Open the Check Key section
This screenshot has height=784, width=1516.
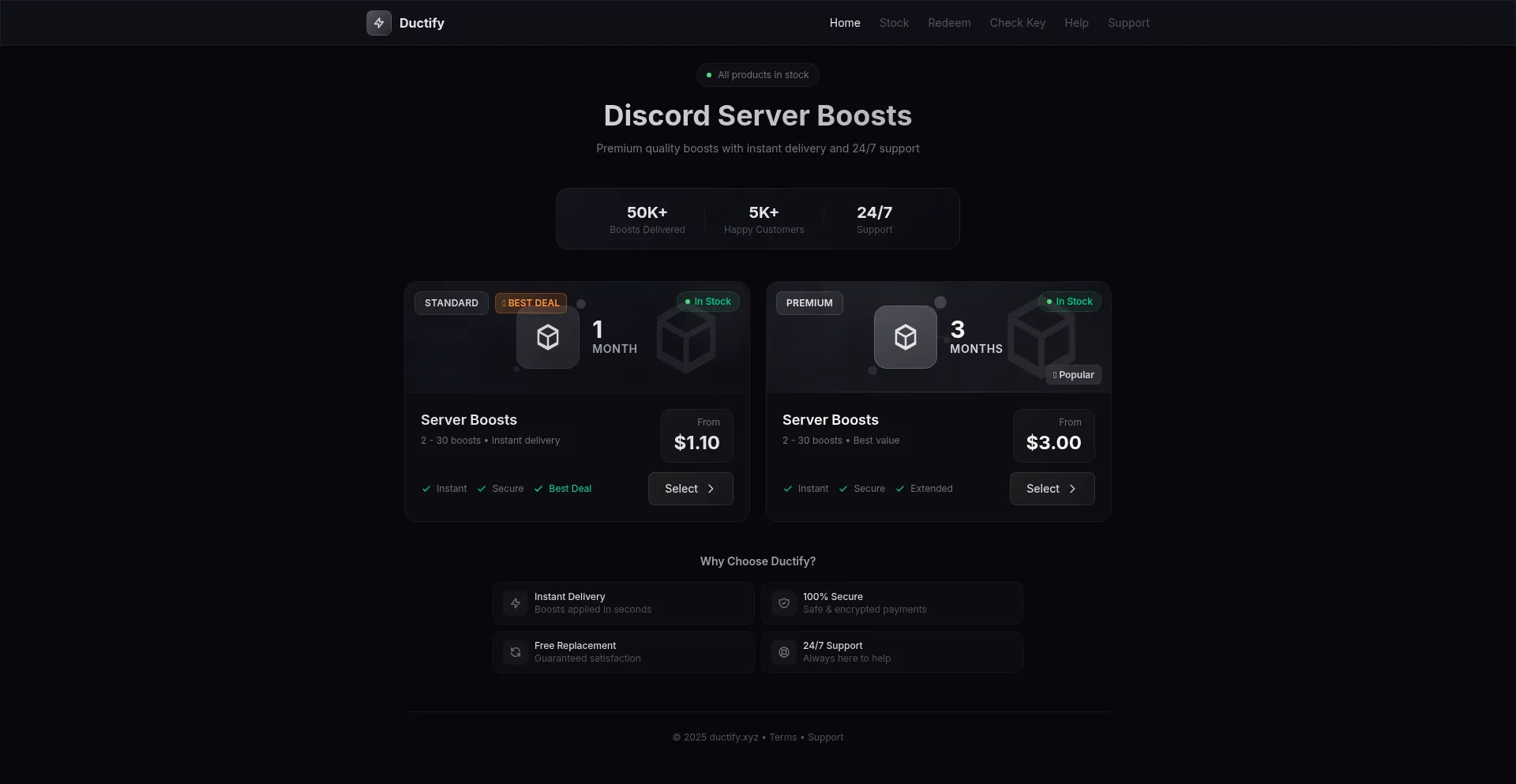[1017, 23]
